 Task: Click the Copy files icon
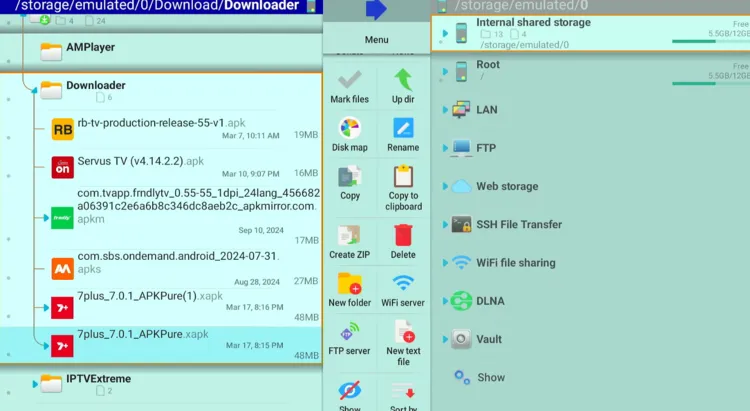(x=350, y=177)
